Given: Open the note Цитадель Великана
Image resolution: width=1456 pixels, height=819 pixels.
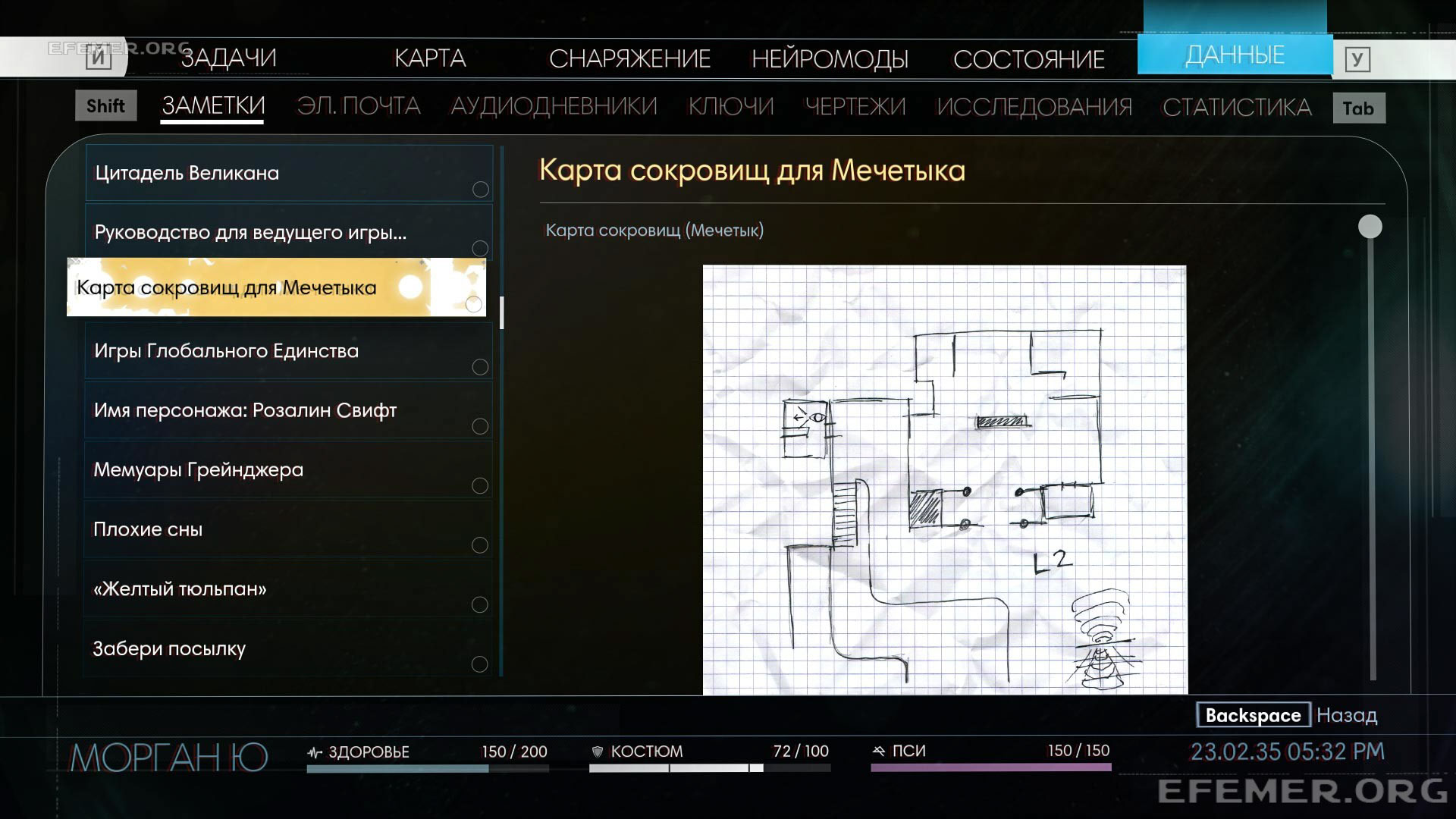Looking at the screenshot, I should click(289, 173).
